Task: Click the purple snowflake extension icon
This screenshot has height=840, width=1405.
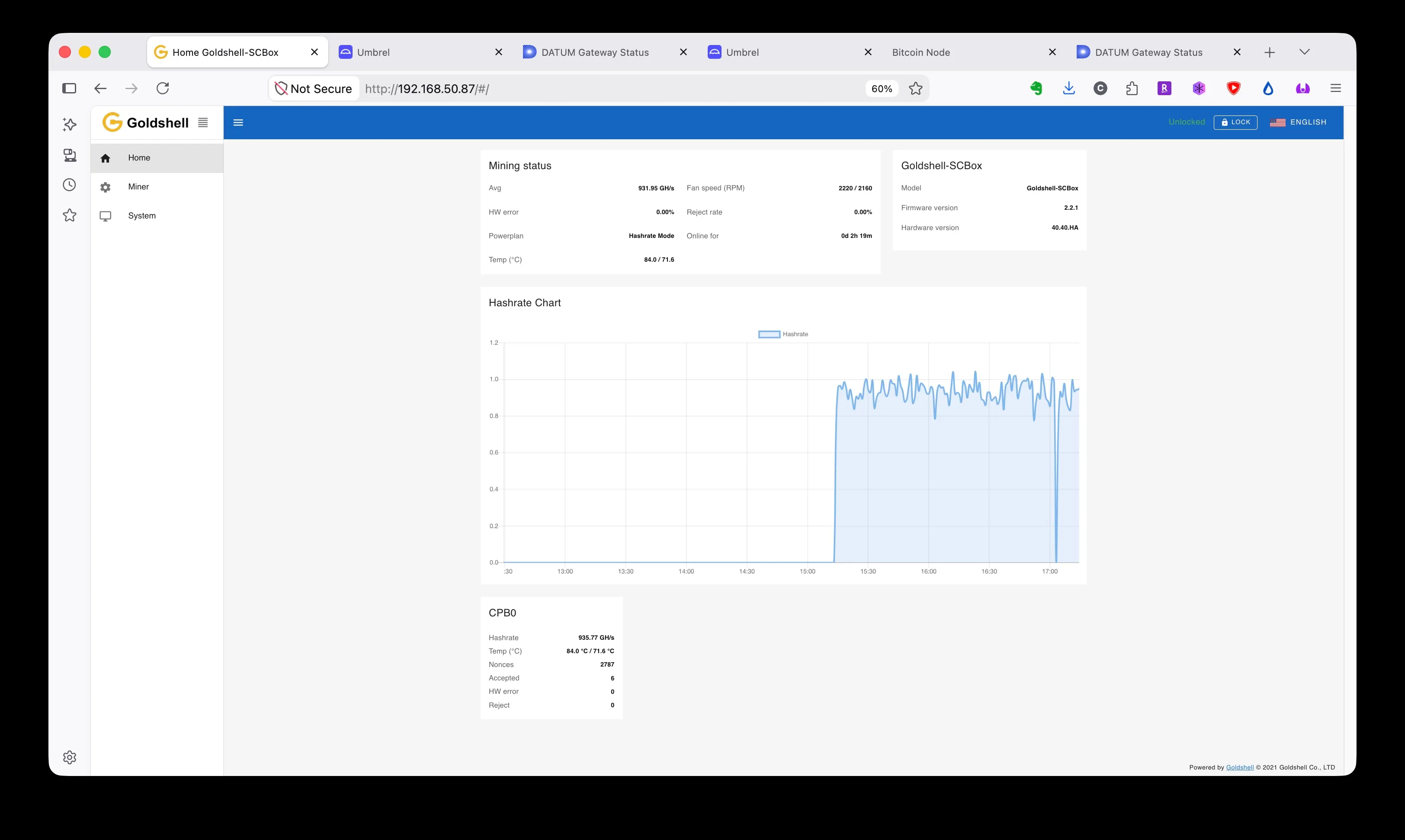Action: pyautogui.click(x=1198, y=88)
